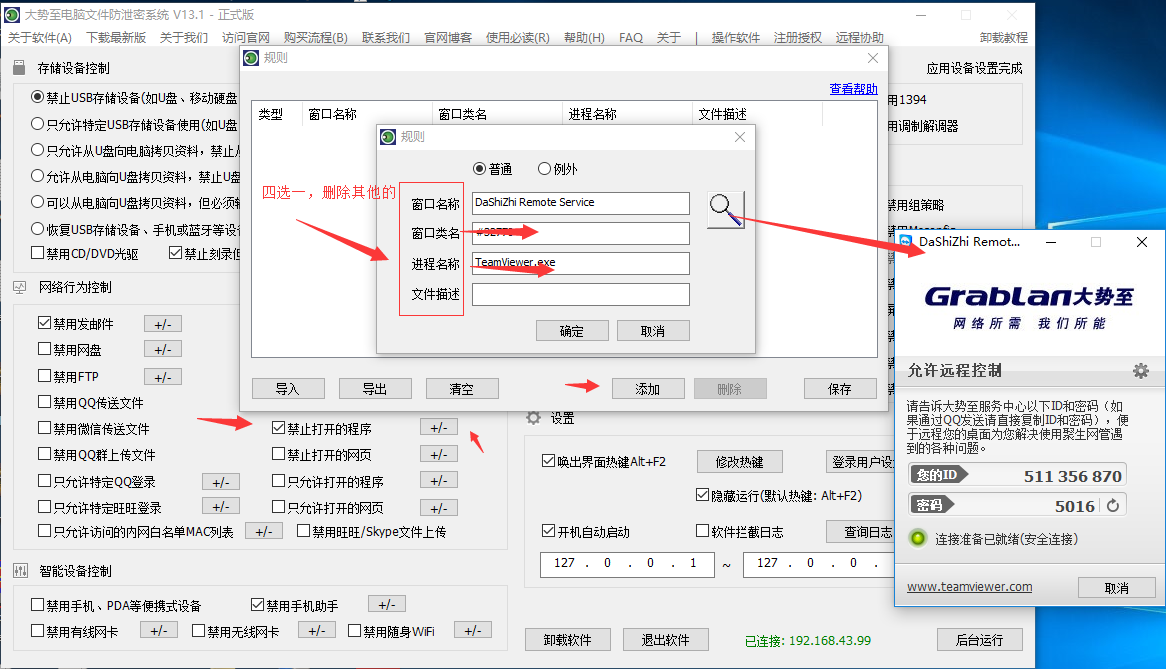Click +/- button next to 禁用随身WiFi
1166x669 pixels.
[473, 630]
